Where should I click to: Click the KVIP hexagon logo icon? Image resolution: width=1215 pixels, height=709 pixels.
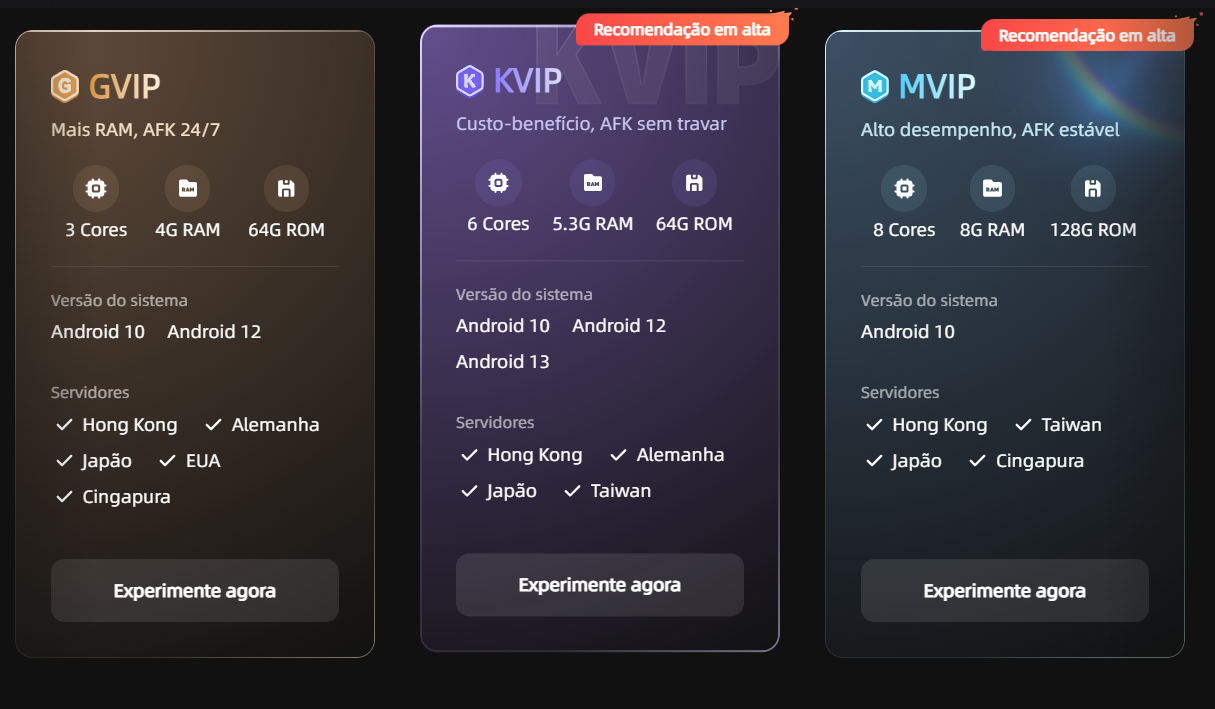click(x=470, y=81)
